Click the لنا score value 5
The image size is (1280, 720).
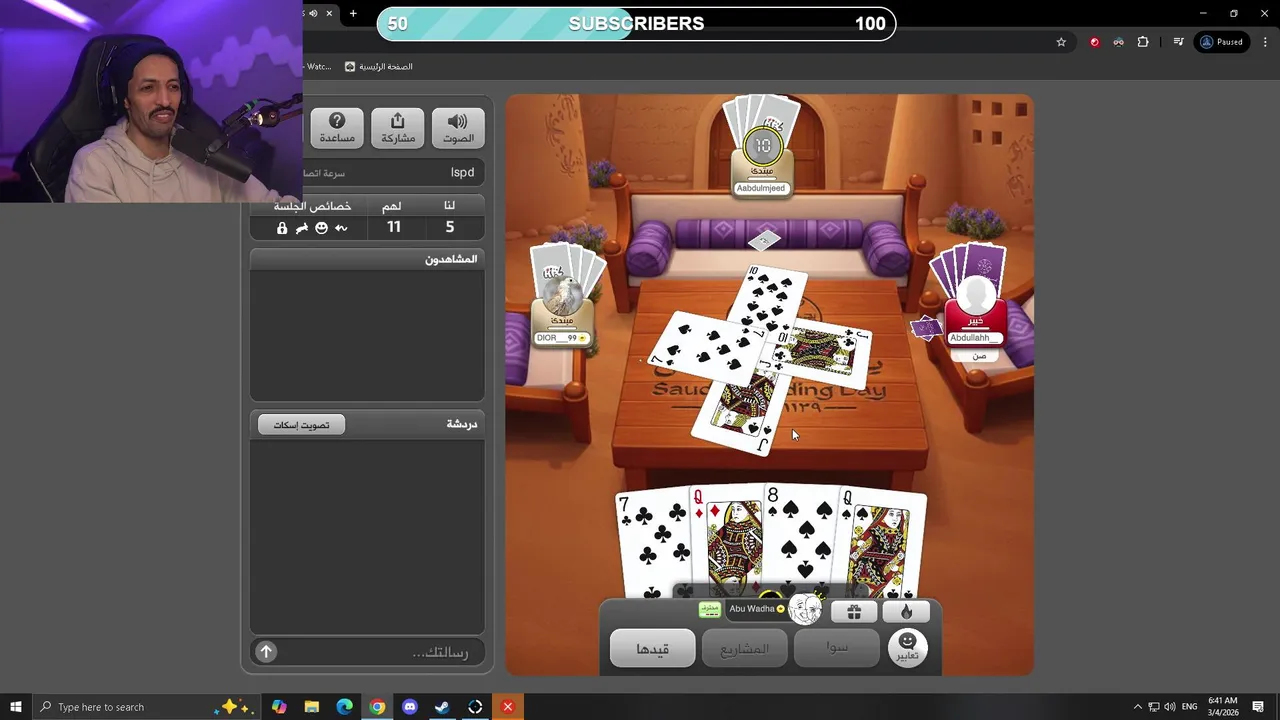click(450, 227)
